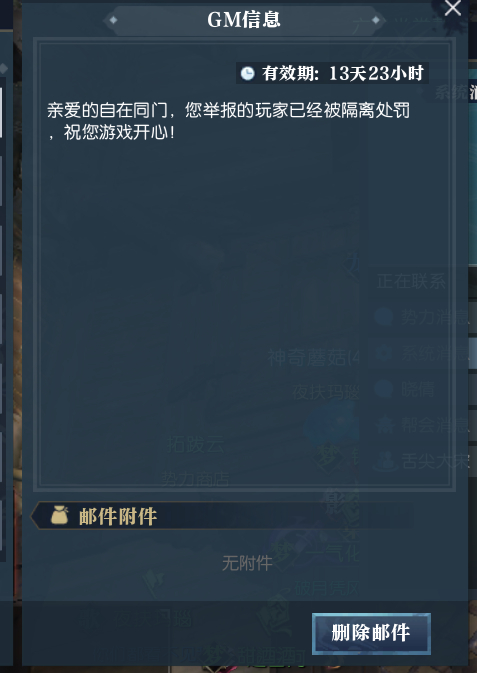Click the faded 势力消息 chat bubble icon

tap(383, 317)
